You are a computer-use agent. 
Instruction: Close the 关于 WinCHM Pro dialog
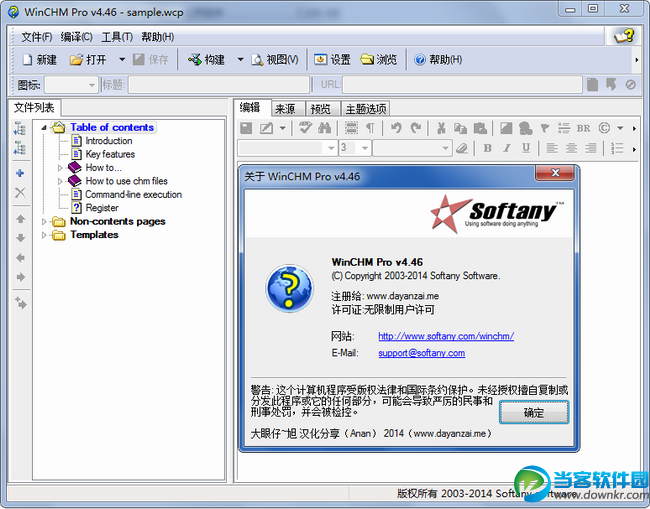pos(555,173)
